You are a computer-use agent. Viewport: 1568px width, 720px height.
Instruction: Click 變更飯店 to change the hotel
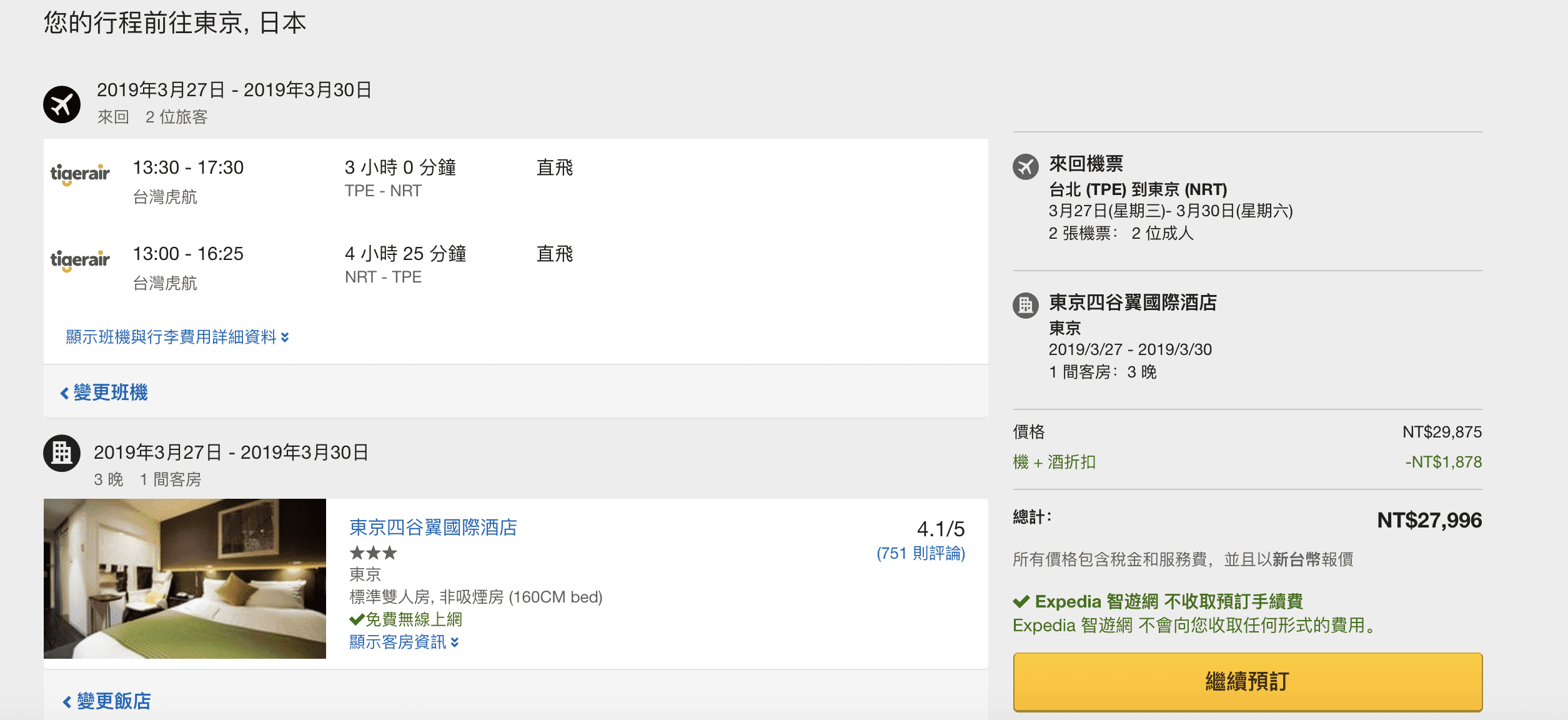point(107,701)
